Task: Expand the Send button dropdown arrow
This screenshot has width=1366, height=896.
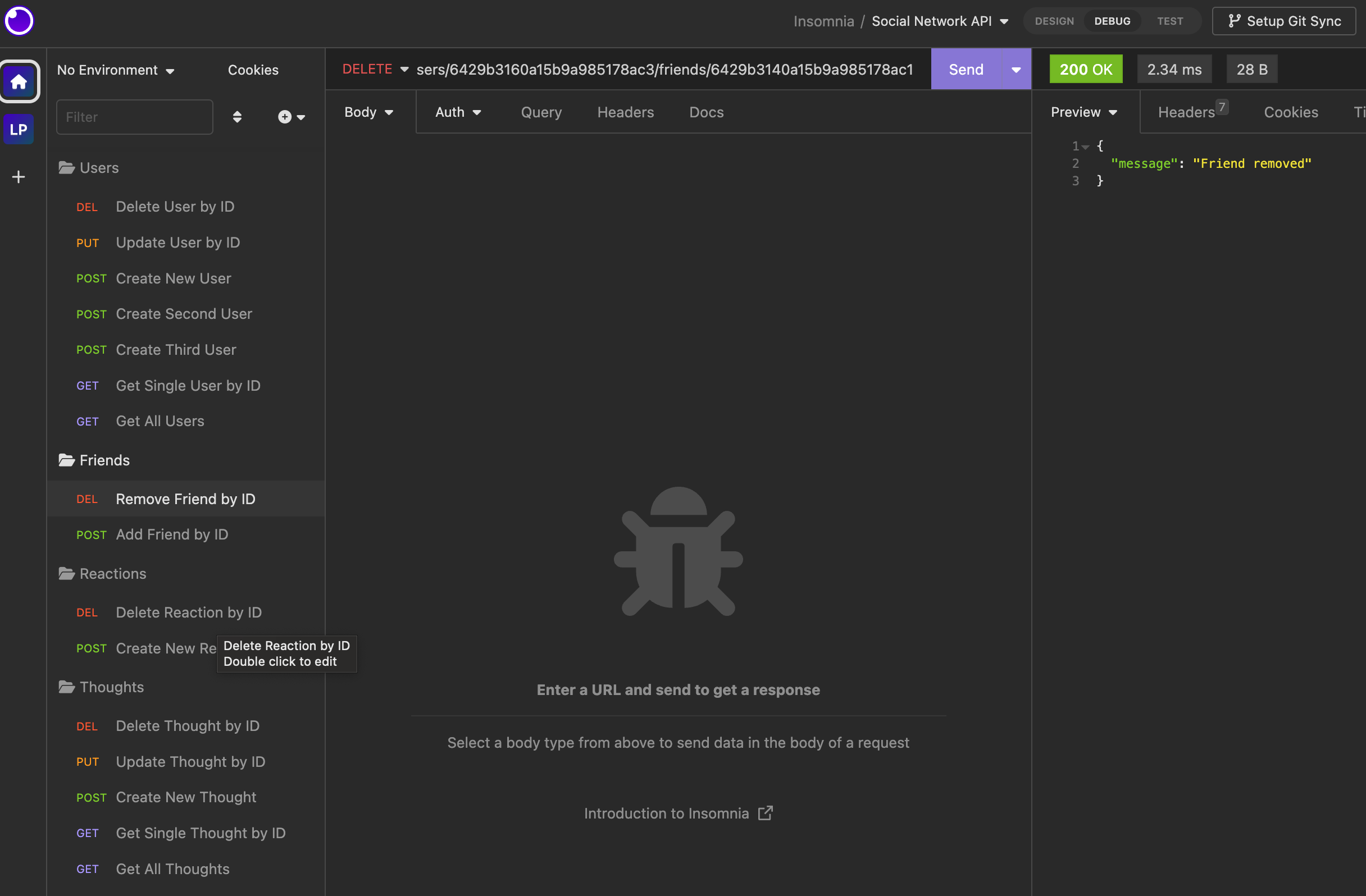Action: click(x=1016, y=69)
